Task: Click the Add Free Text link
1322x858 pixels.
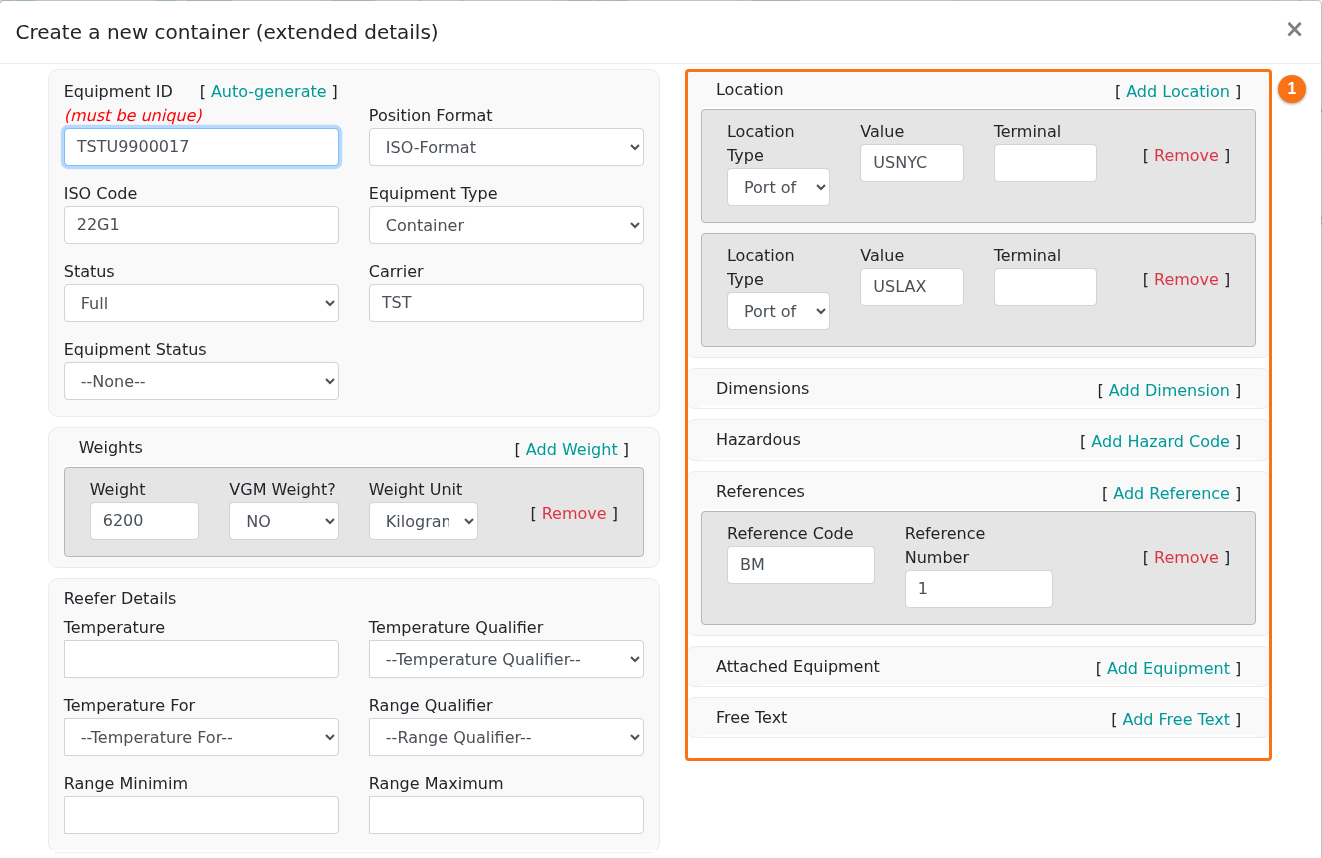Action: coord(1176,719)
